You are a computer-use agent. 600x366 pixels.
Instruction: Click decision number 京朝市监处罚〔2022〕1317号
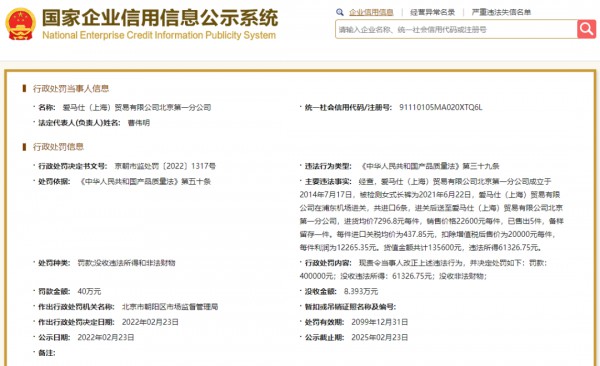pyautogui.click(x=165, y=166)
